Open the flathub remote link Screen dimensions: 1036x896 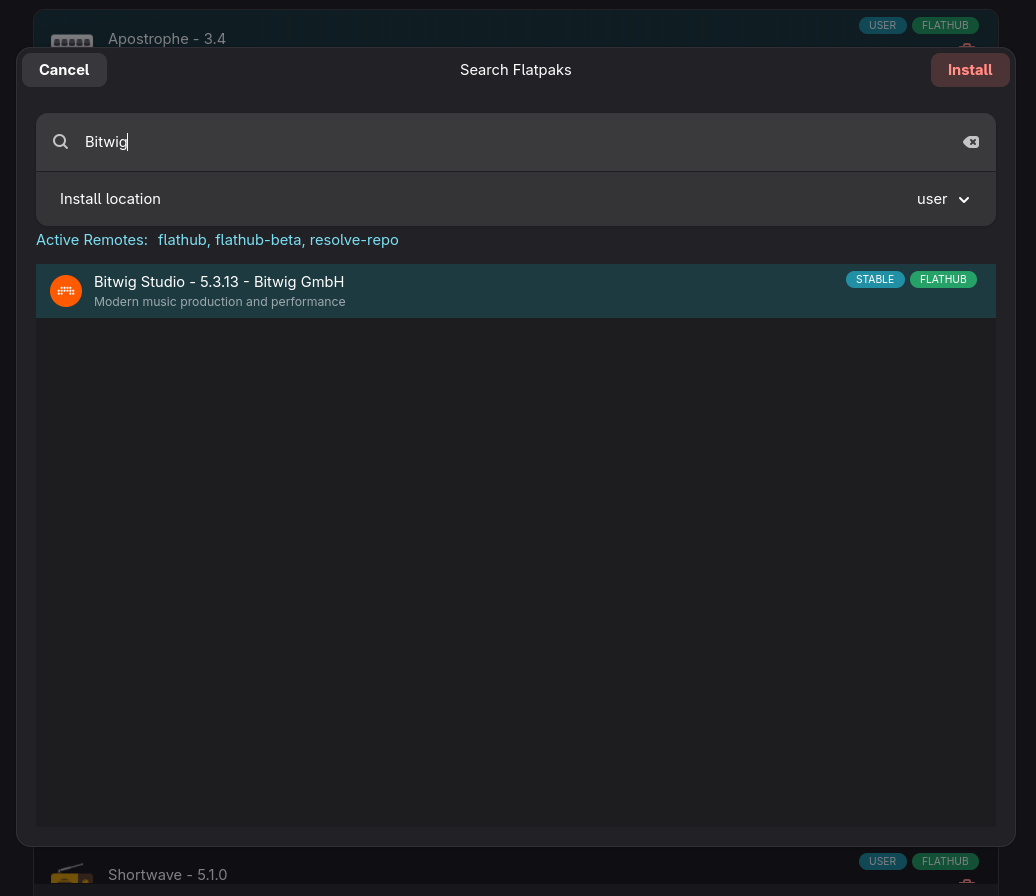coord(182,240)
